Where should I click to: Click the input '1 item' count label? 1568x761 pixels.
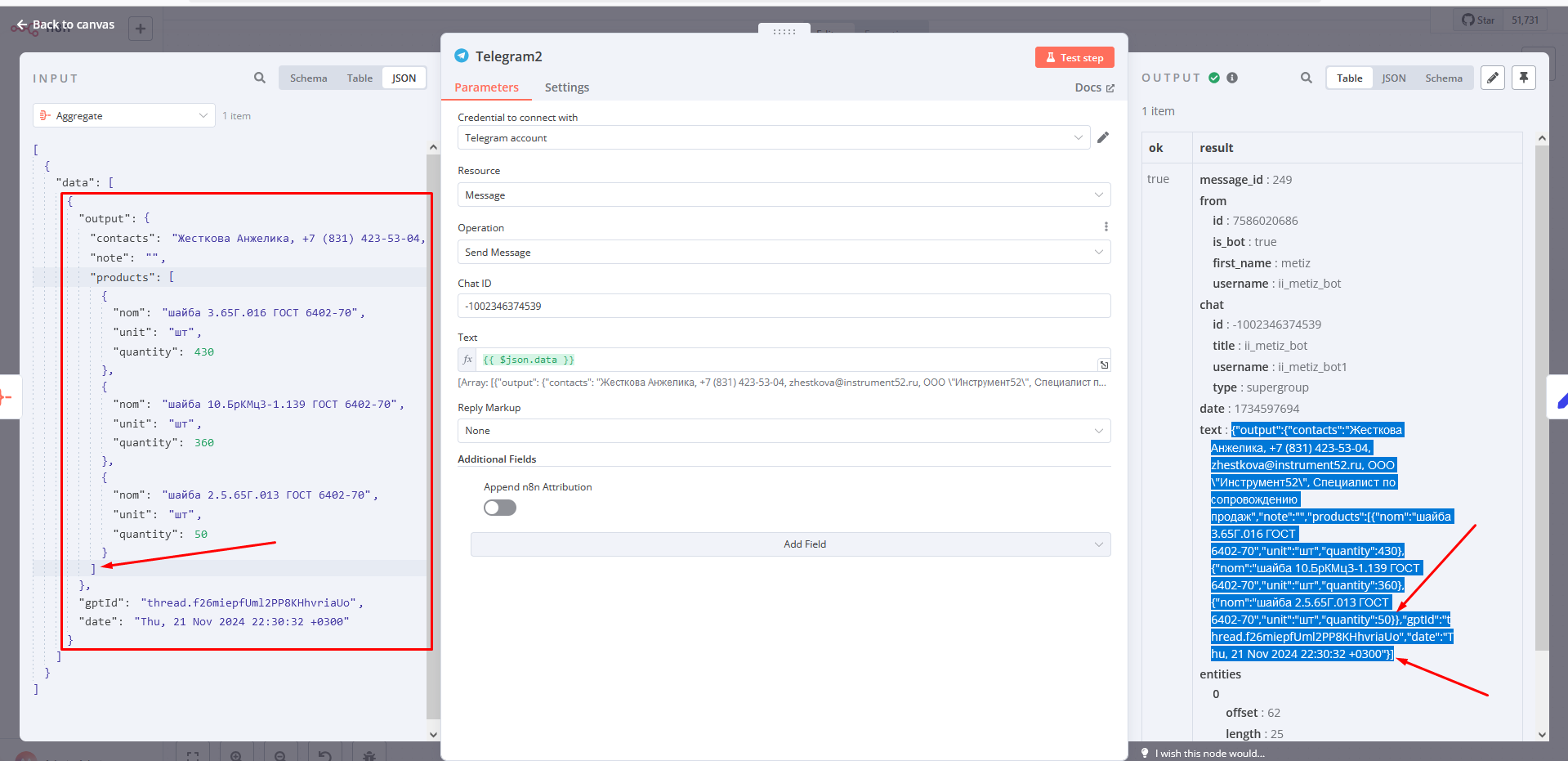(236, 116)
